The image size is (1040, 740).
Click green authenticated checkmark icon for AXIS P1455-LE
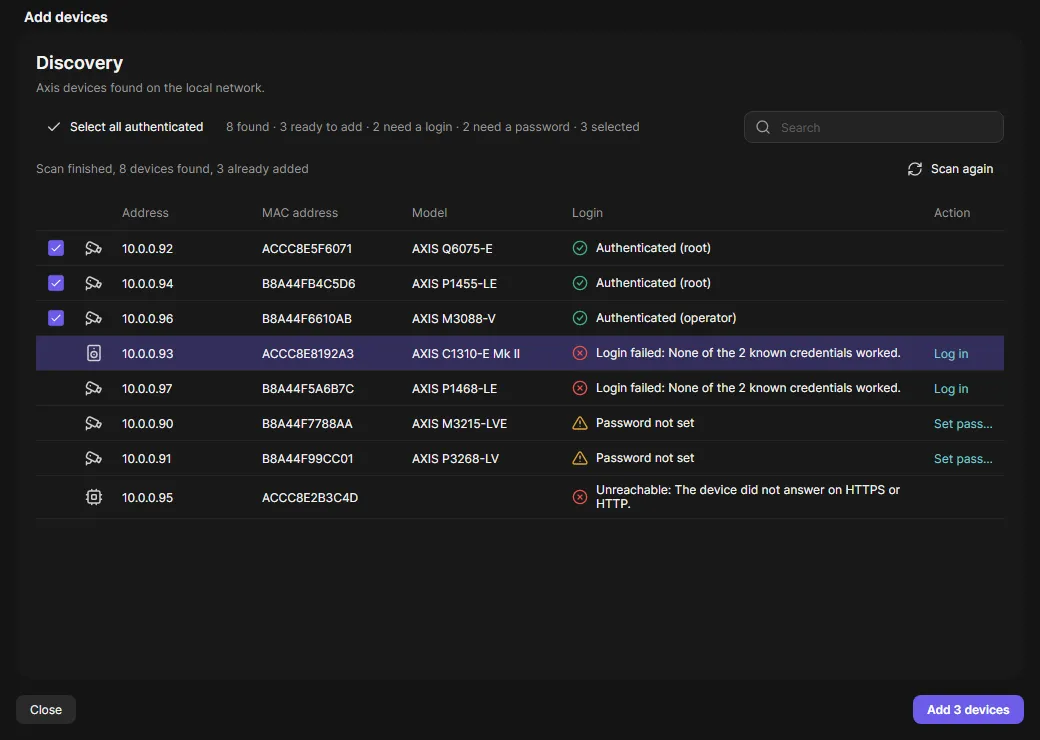tap(580, 283)
